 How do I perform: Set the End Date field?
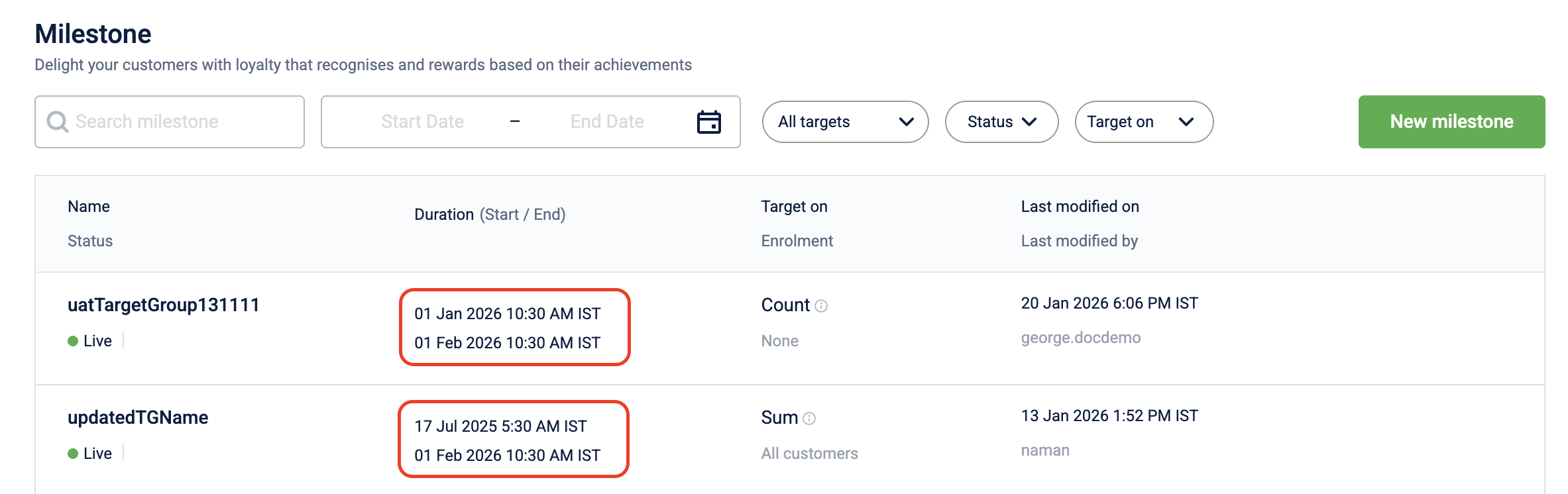click(607, 122)
